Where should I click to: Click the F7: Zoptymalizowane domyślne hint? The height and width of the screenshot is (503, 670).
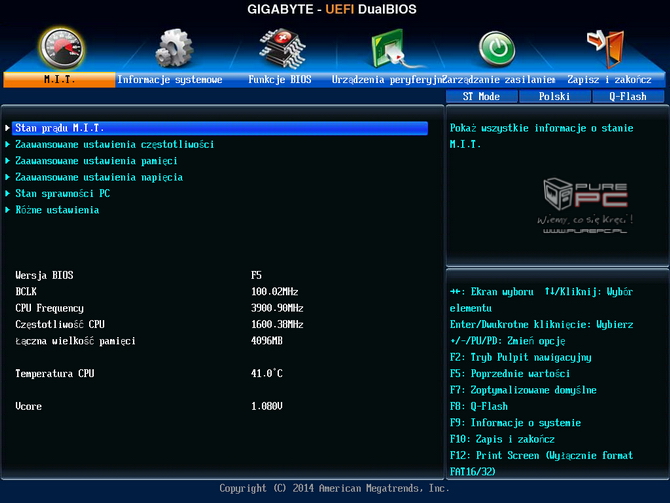(523, 390)
